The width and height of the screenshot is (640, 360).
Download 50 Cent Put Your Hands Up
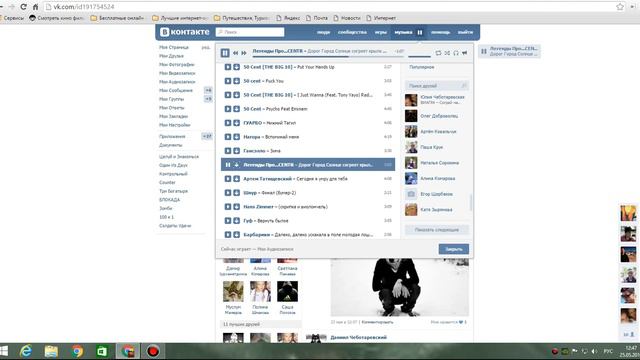click(x=236, y=67)
